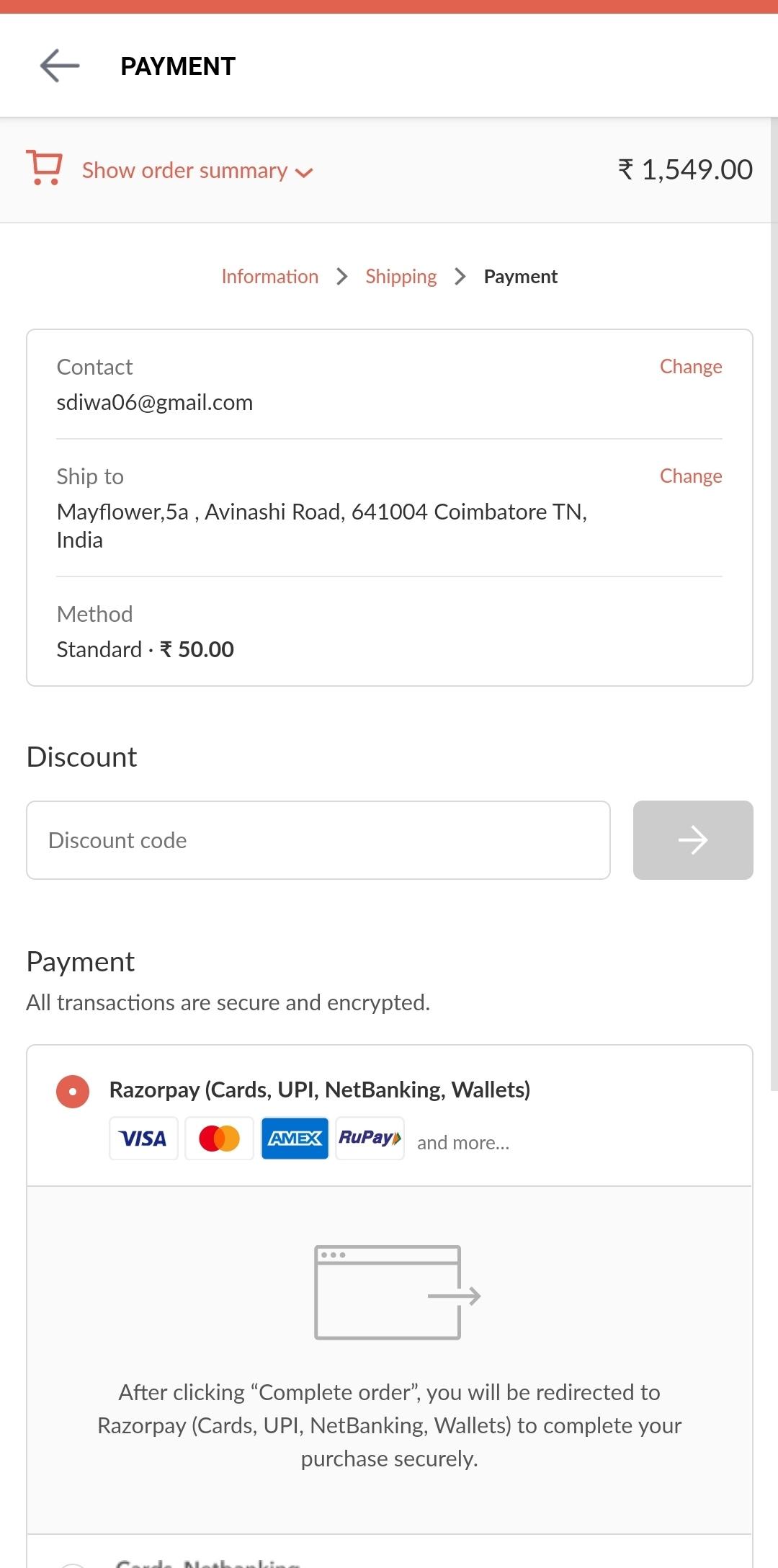Go to Shipping breadcrumb step
The height and width of the screenshot is (1568, 778).
pos(401,277)
